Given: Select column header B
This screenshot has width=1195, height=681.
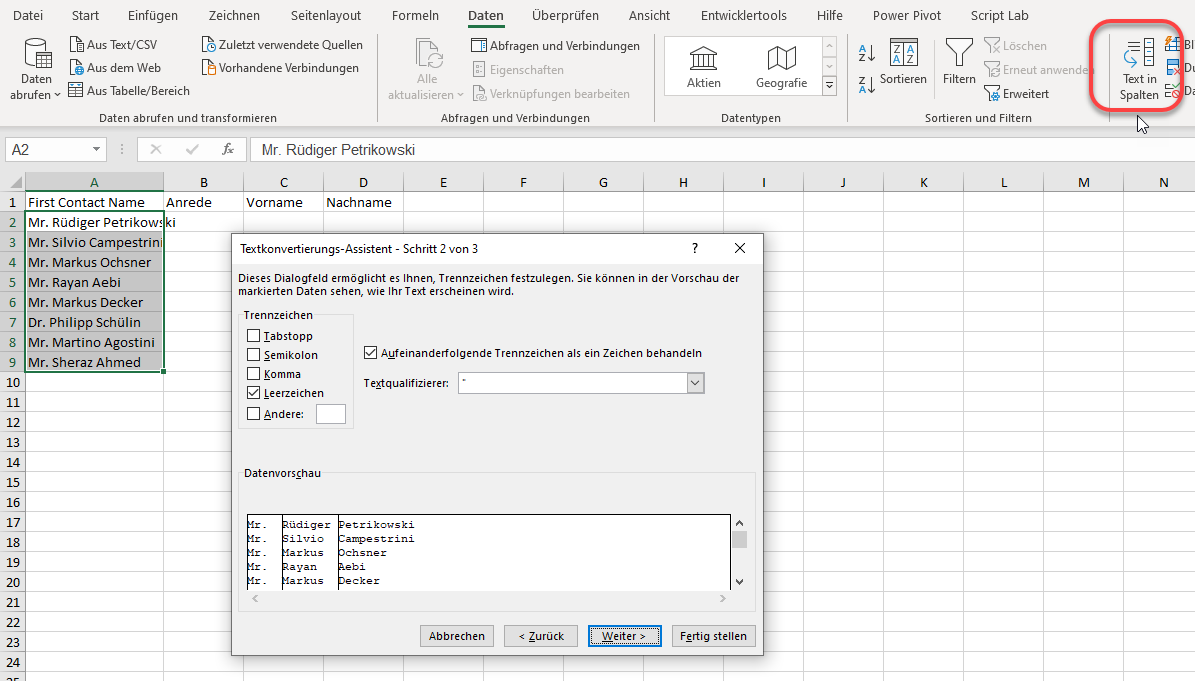Looking at the screenshot, I should 203,182.
